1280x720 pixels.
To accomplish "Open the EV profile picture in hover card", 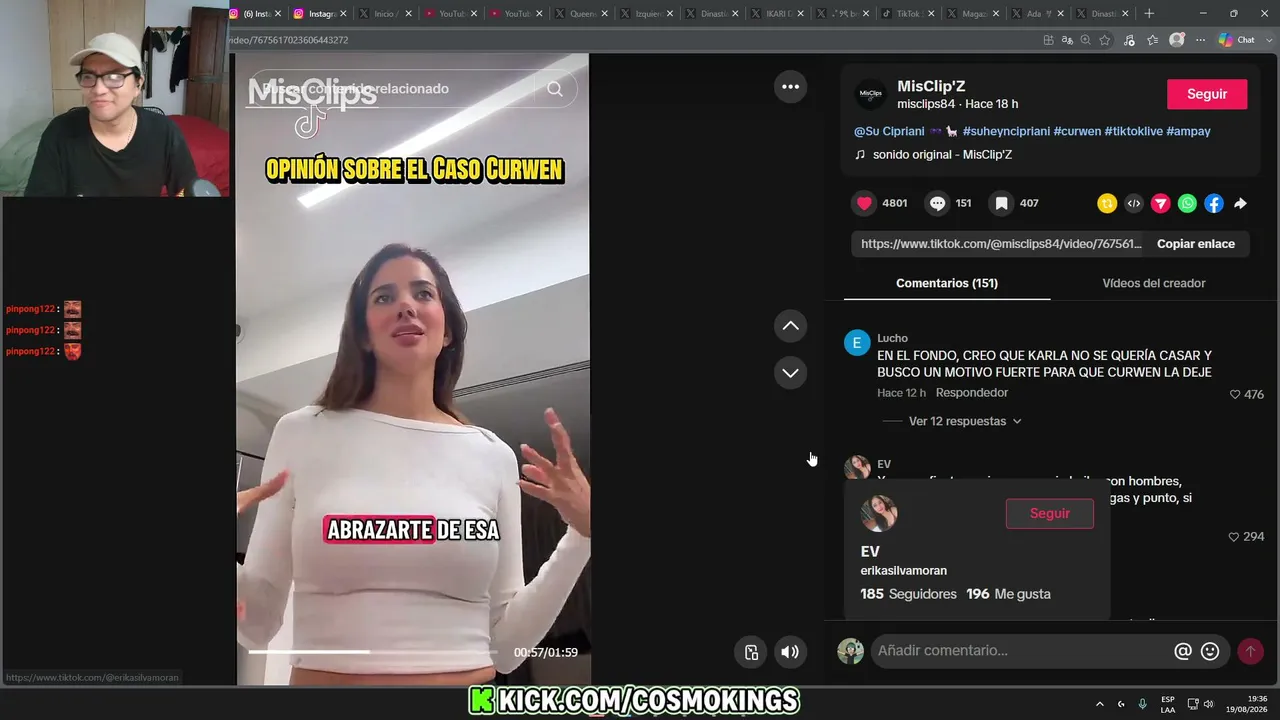I will (x=879, y=513).
